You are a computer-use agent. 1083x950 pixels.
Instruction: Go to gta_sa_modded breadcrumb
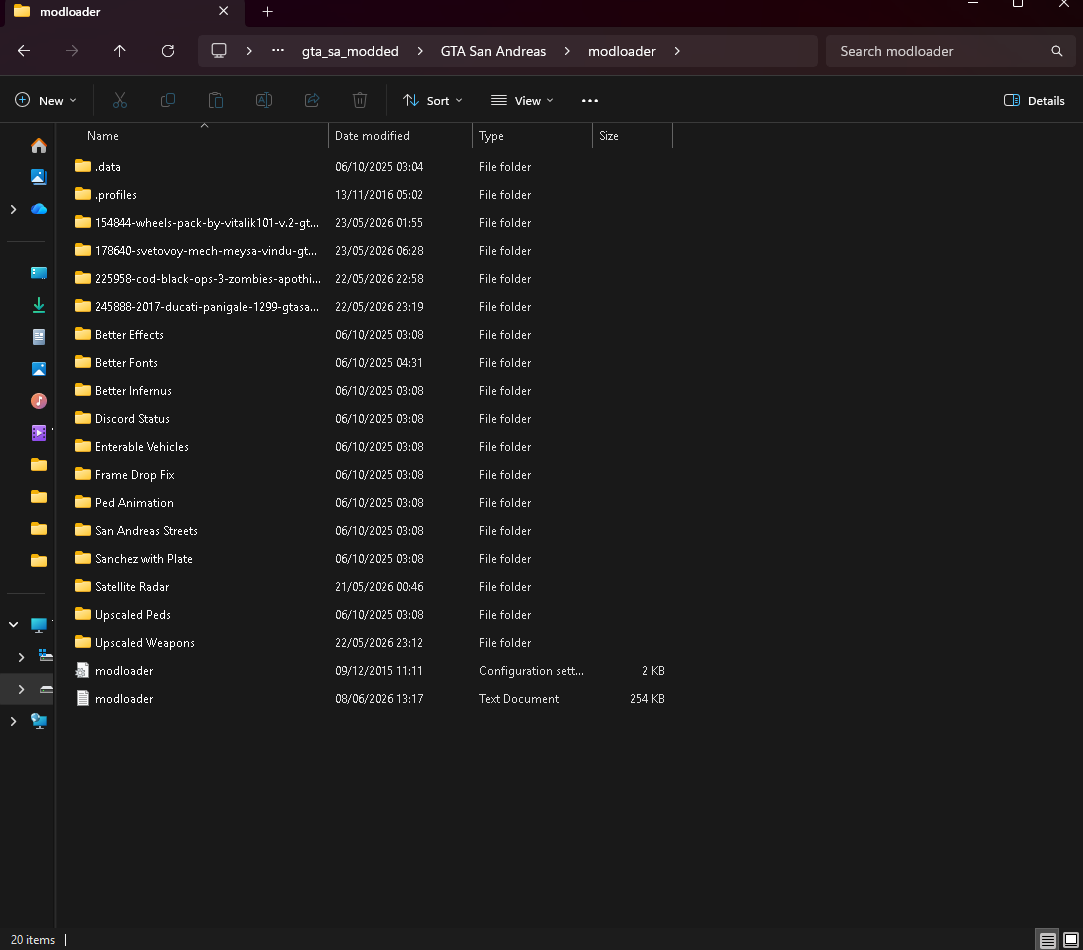[x=350, y=51]
